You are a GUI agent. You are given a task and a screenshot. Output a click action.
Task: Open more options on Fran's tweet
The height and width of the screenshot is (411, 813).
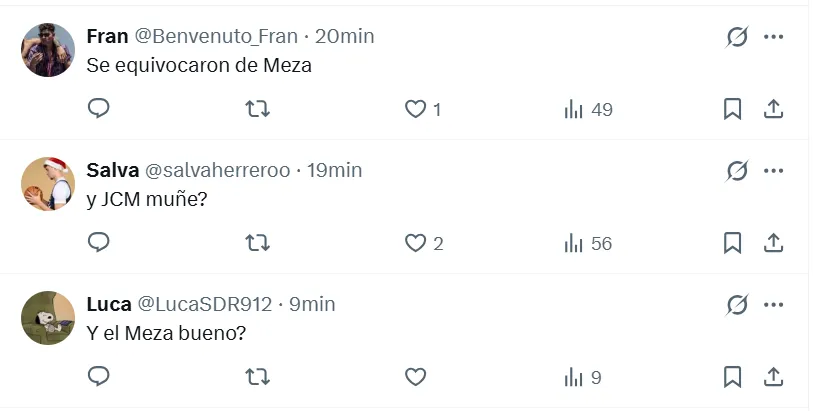point(773,37)
